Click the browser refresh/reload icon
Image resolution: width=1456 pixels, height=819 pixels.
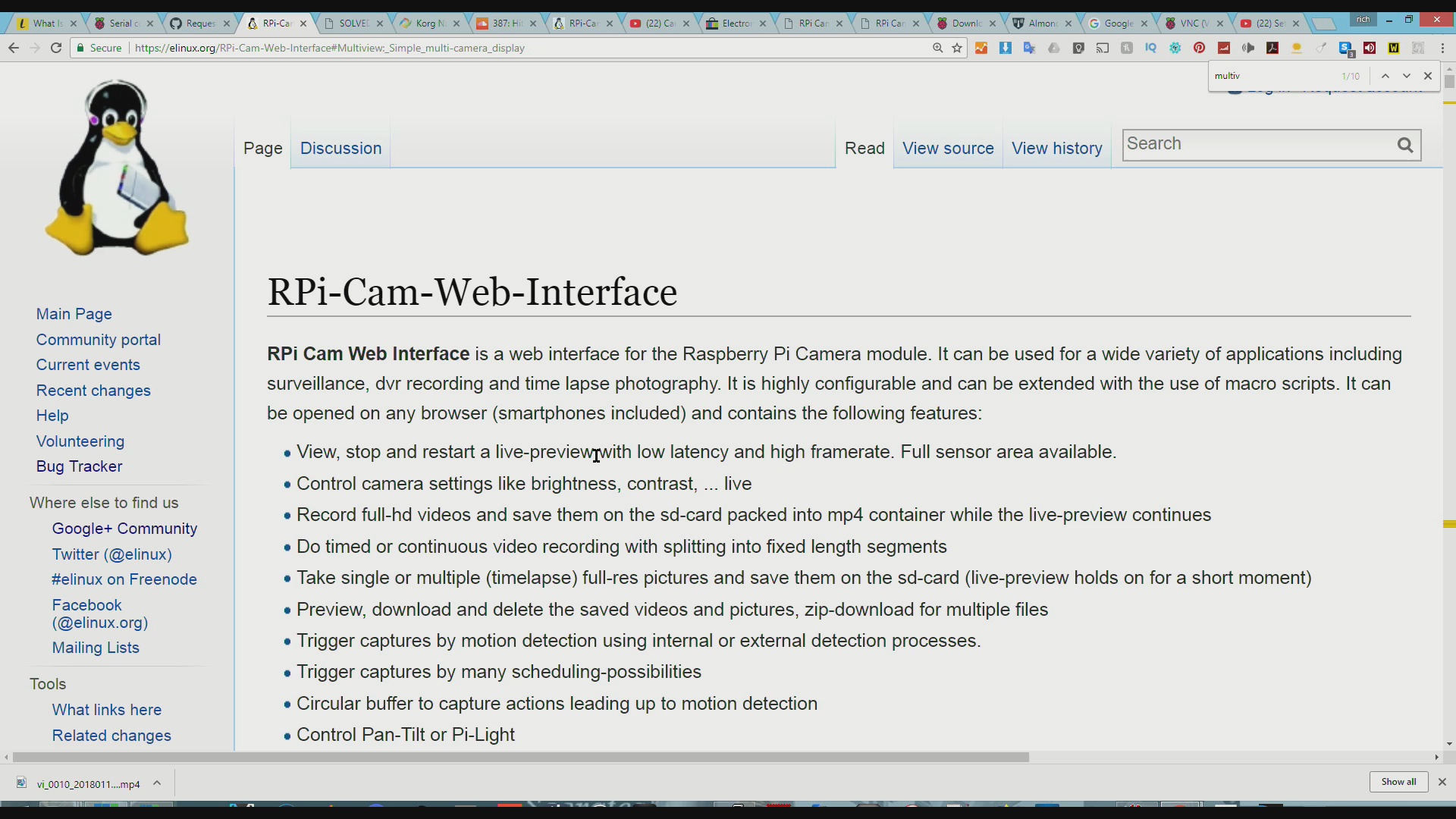57,48
